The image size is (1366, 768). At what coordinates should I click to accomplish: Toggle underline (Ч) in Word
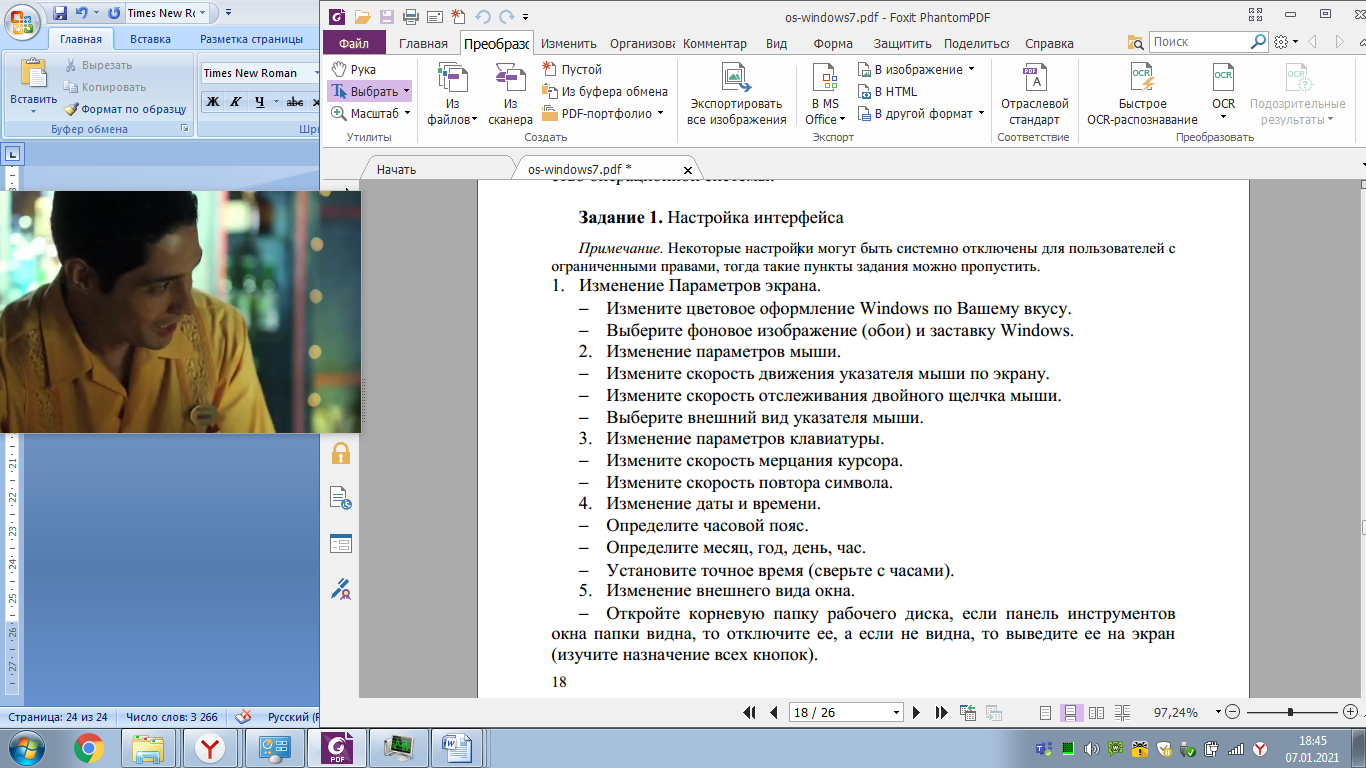pos(259,102)
